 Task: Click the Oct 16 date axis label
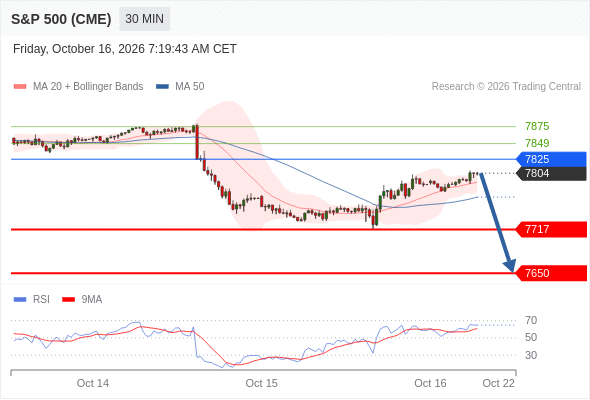(430, 383)
